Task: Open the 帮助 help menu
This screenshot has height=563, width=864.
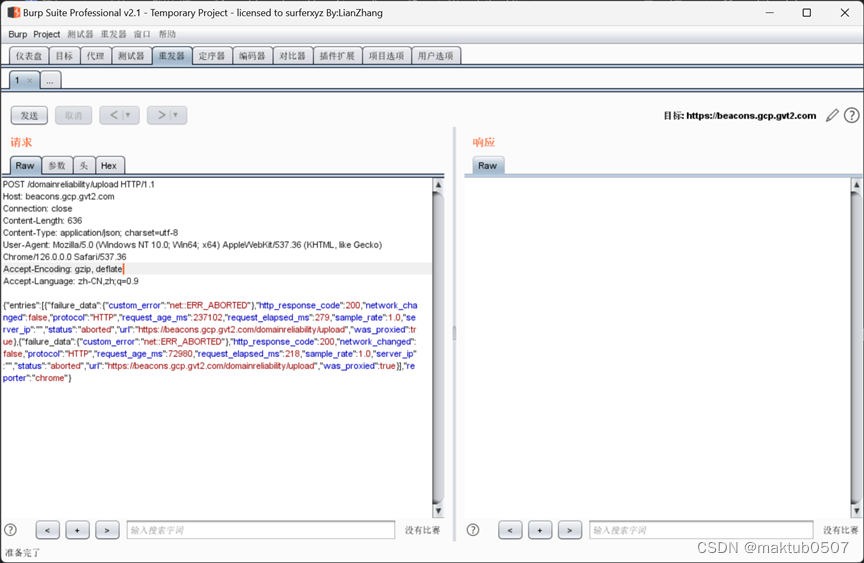Action: coord(168,34)
